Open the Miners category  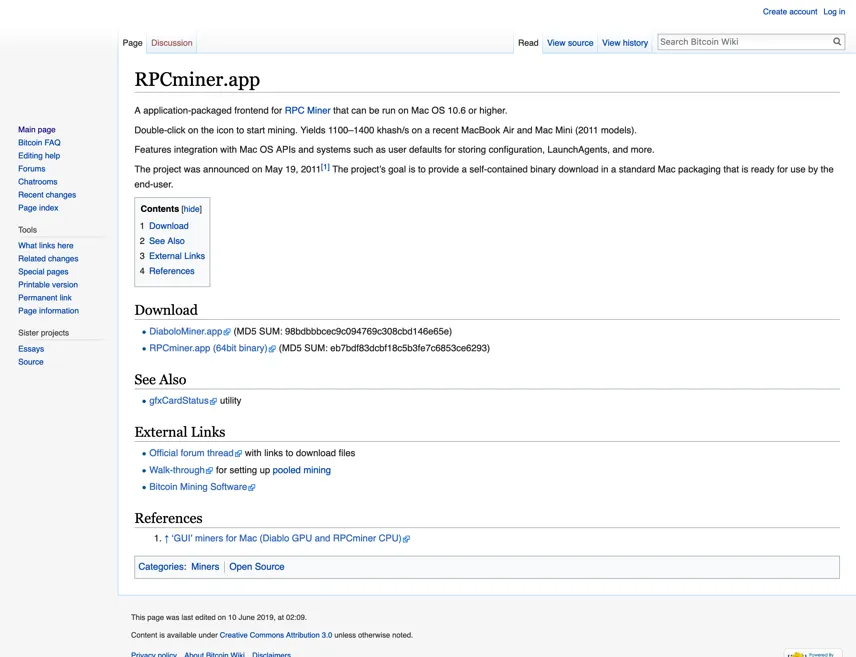tap(205, 567)
